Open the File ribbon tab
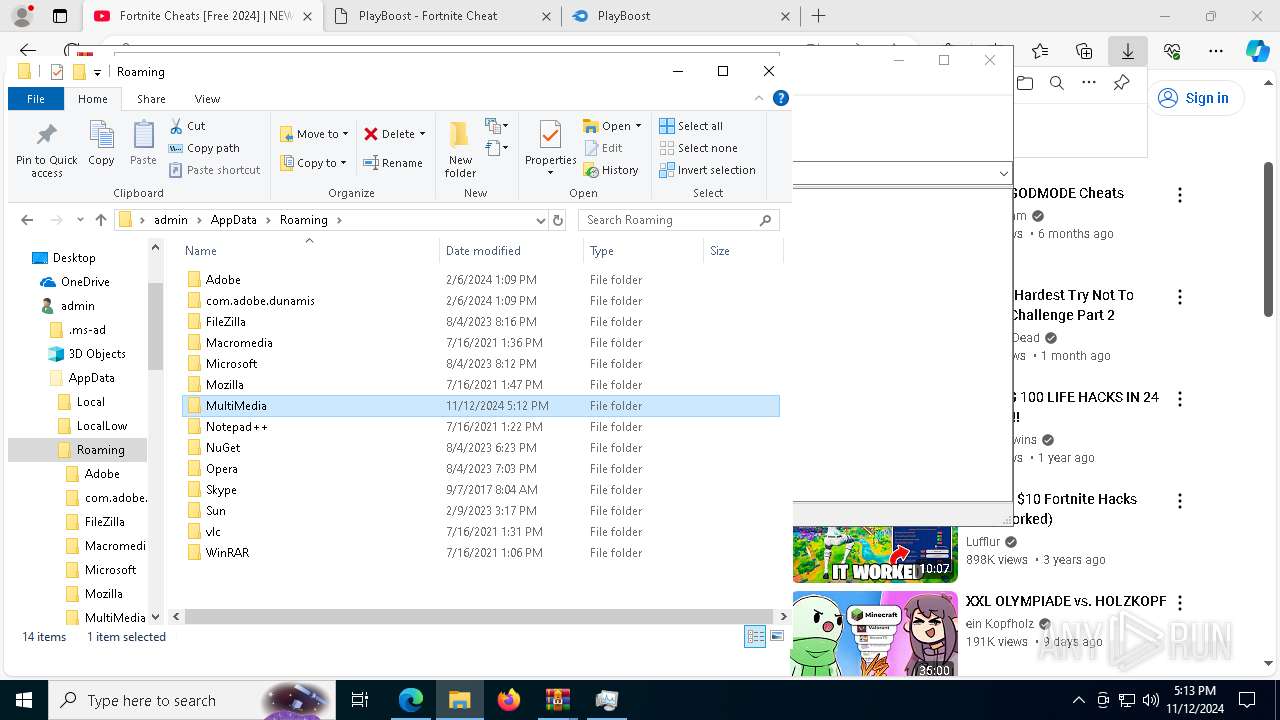The image size is (1280, 720). tap(36, 99)
